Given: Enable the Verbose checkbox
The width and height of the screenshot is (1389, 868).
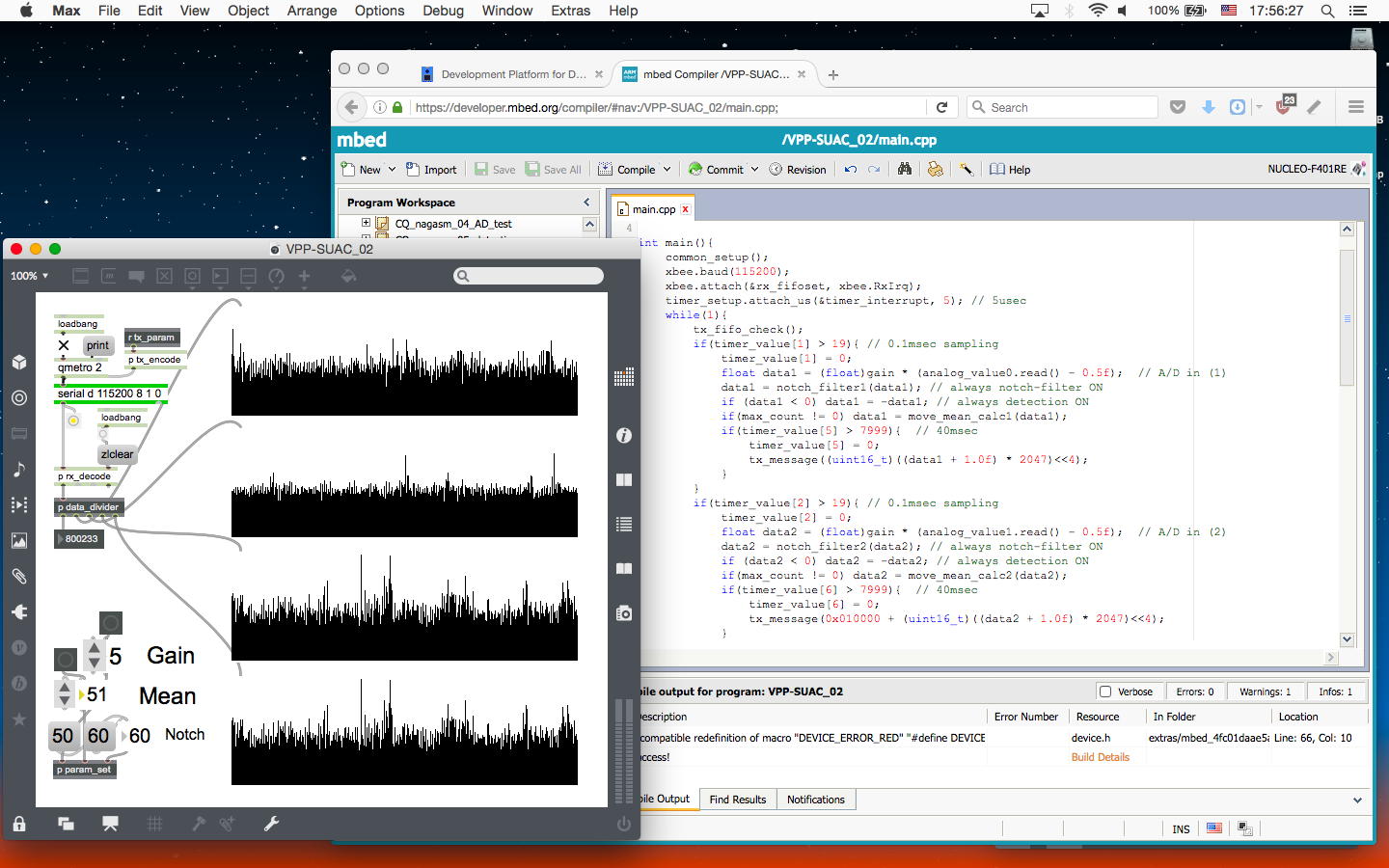Looking at the screenshot, I should point(1105,692).
